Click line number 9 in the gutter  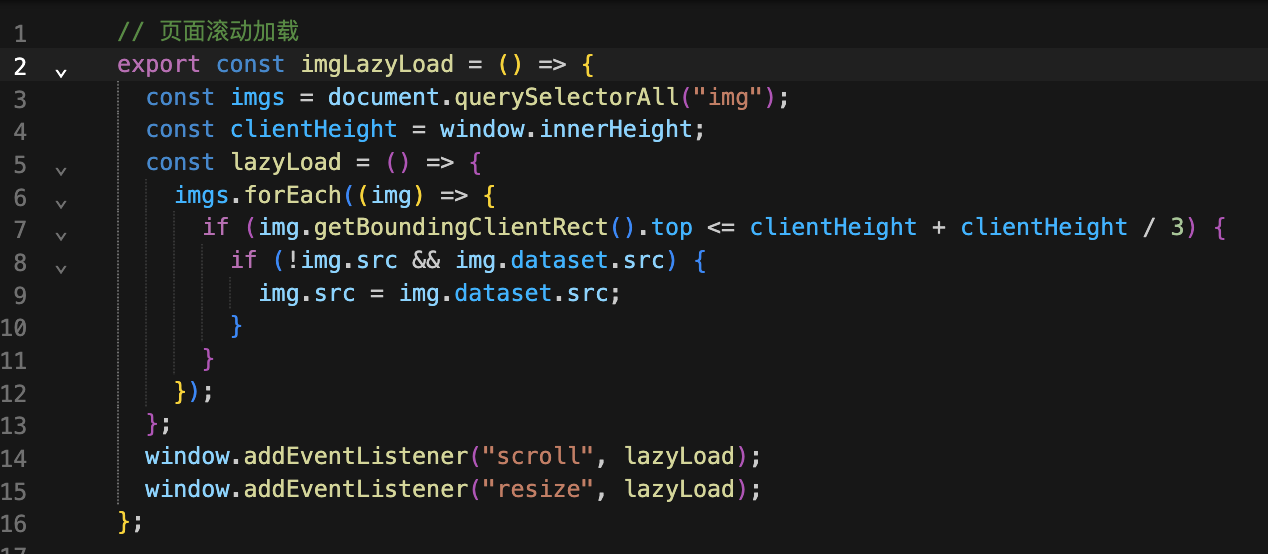[x=20, y=294]
